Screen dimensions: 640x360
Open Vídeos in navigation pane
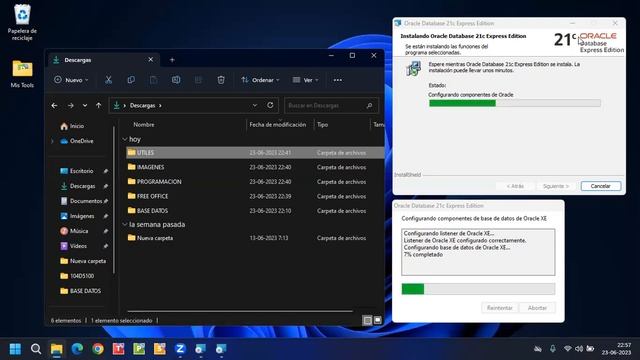pyautogui.click(x=74, y=246)
